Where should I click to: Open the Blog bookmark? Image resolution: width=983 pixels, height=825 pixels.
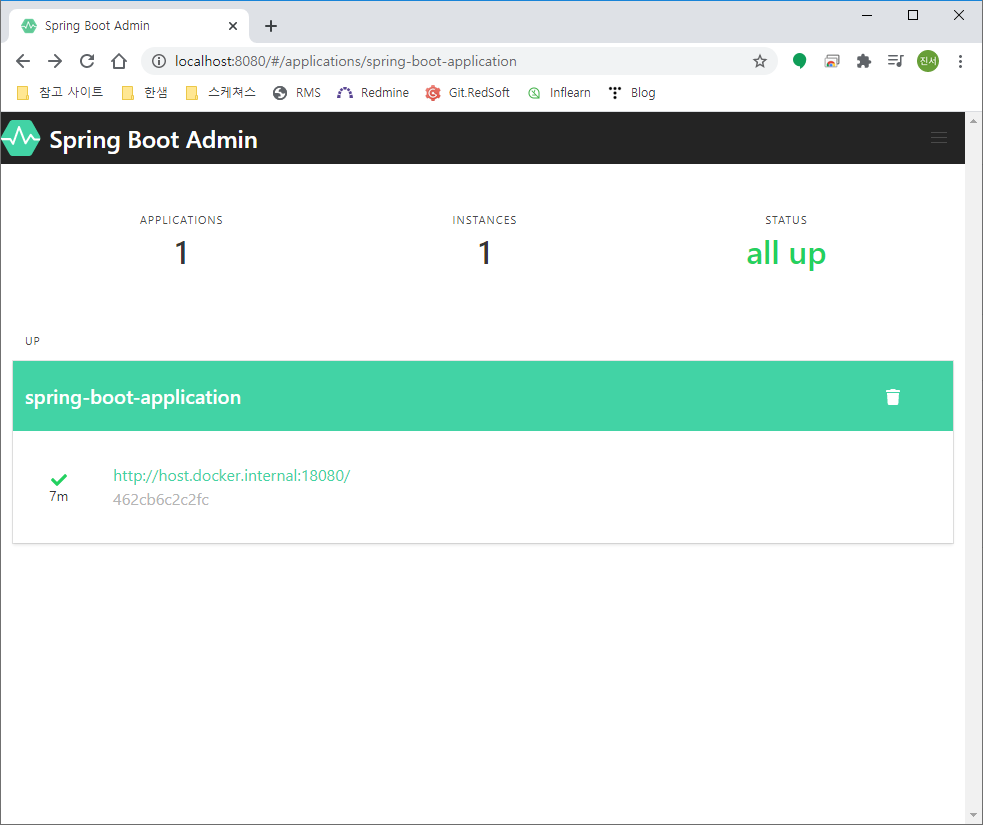[632, 93]
